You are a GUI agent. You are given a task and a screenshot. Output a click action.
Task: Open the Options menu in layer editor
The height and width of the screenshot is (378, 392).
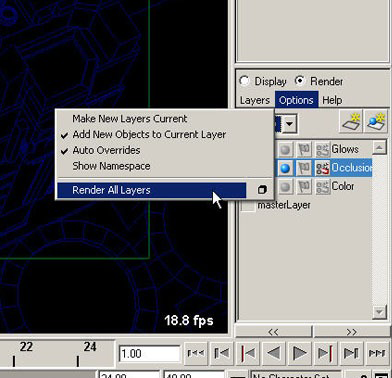(x=296, y=100)
